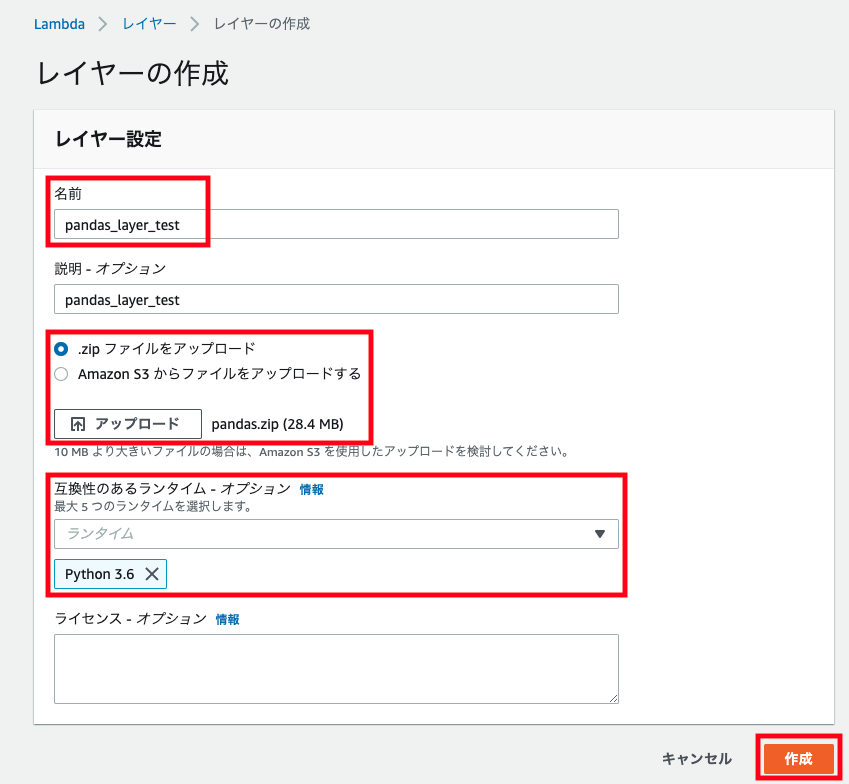Open the Lambda breadcrumb link
This screenshot has width=849, height=784.
coord(59,24)
